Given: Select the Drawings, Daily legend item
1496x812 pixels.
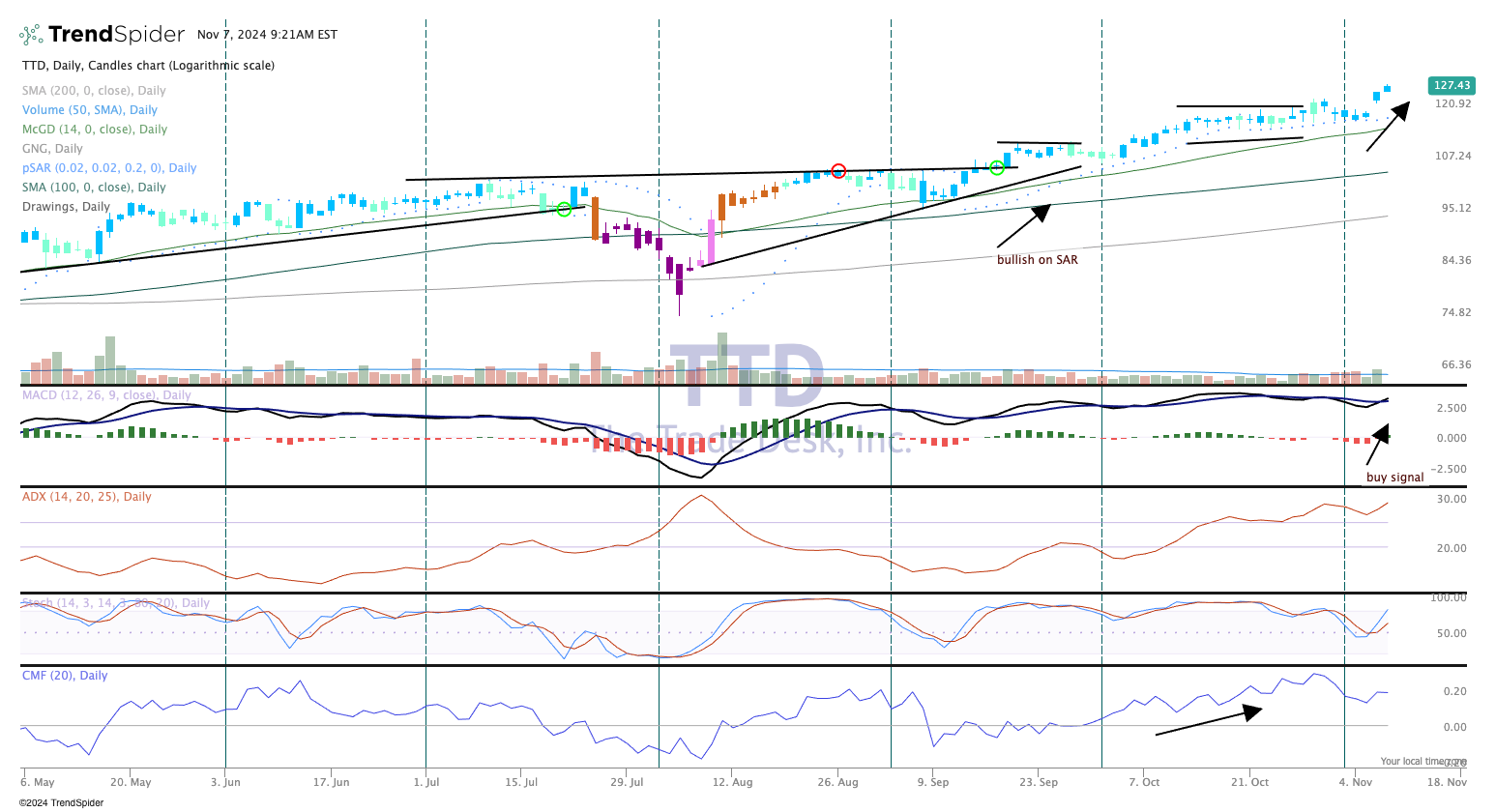Looking at the screenshot, I should pos(67,207).
